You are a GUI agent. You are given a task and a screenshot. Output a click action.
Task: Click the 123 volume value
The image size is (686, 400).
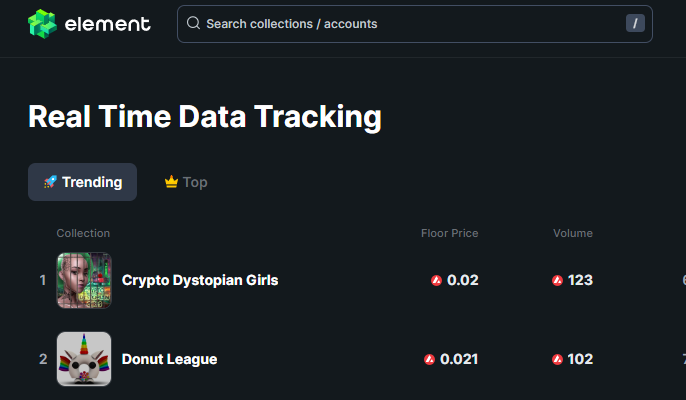(580, 280)
